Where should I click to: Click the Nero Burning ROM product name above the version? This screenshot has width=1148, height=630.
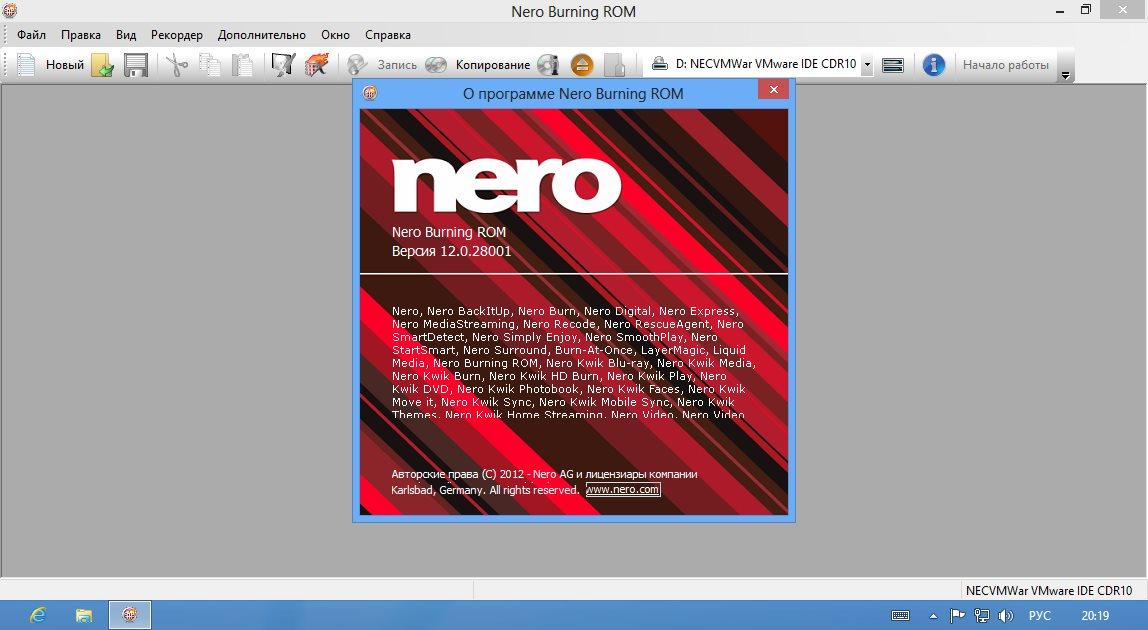coord(449,231)
